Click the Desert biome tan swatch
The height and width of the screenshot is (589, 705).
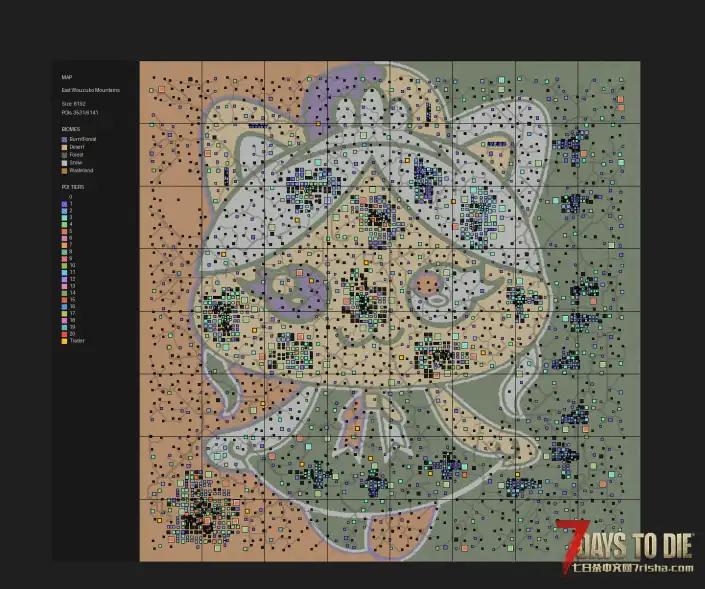point(64,147)
